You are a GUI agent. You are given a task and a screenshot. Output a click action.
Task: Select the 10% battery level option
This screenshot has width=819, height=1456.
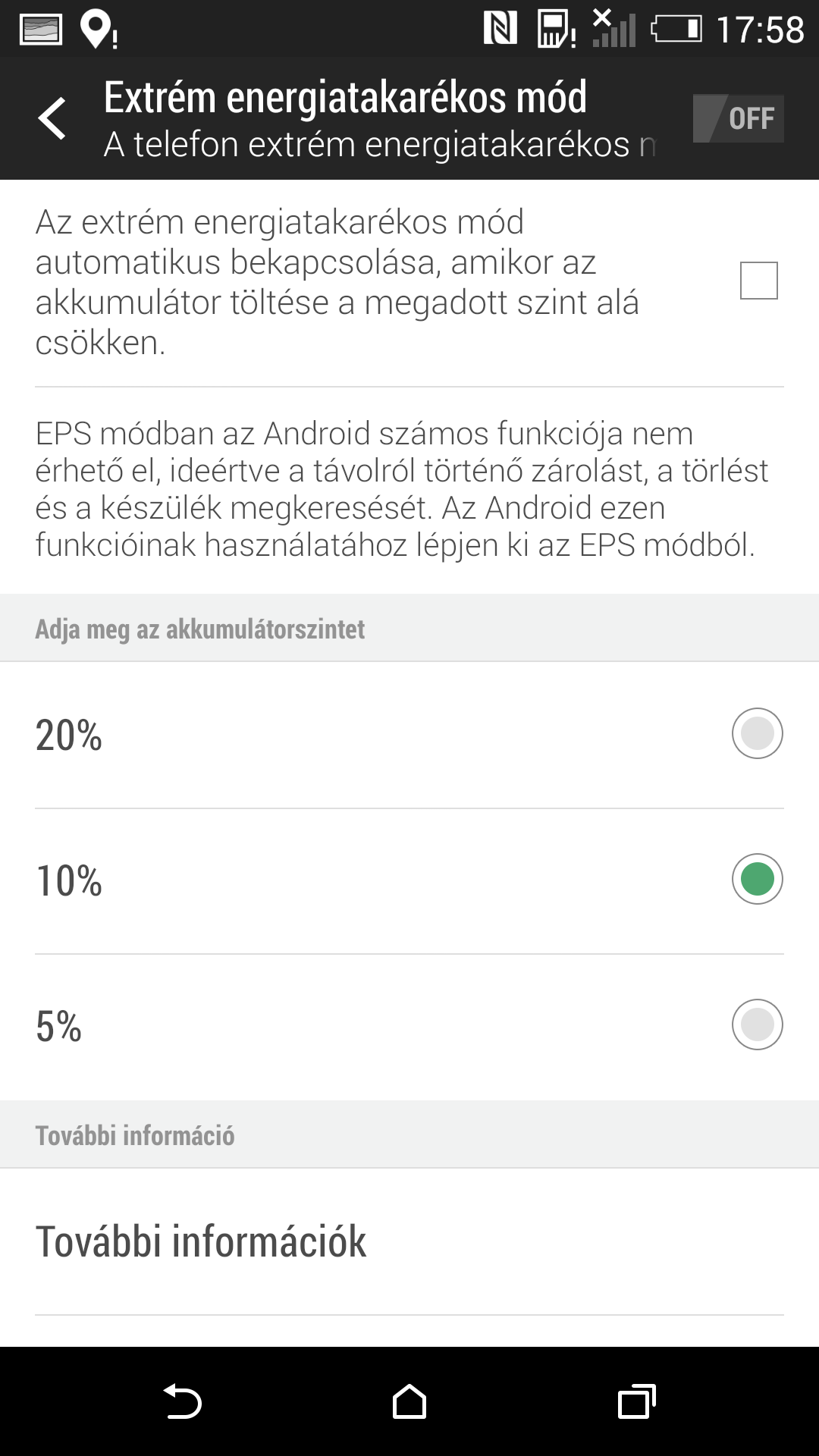pyautogui.click(x=757, y=879)
